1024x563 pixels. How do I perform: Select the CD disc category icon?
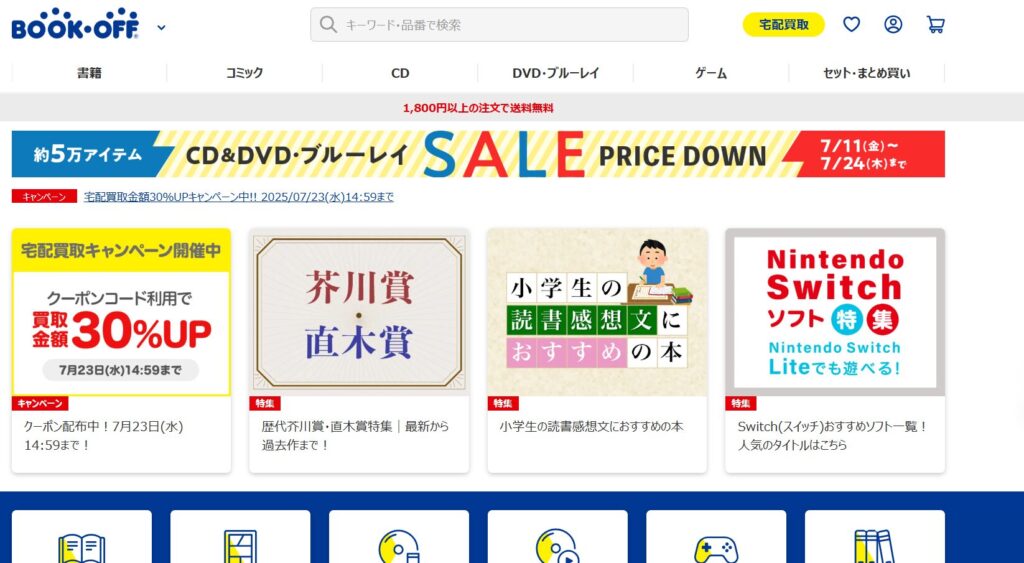(x=399, y=547)
